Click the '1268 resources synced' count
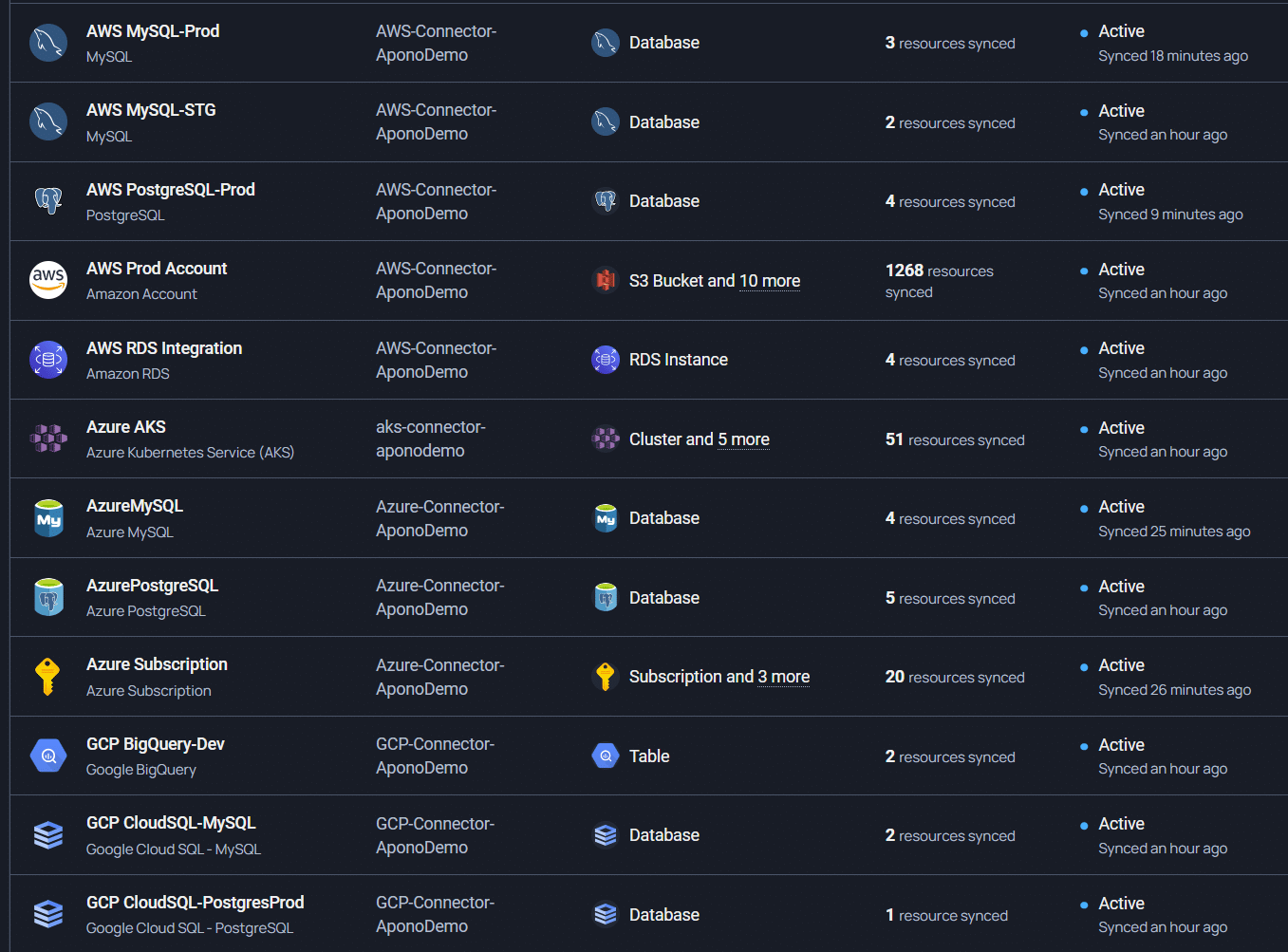The image size is (1288, 952). point(940,281)
